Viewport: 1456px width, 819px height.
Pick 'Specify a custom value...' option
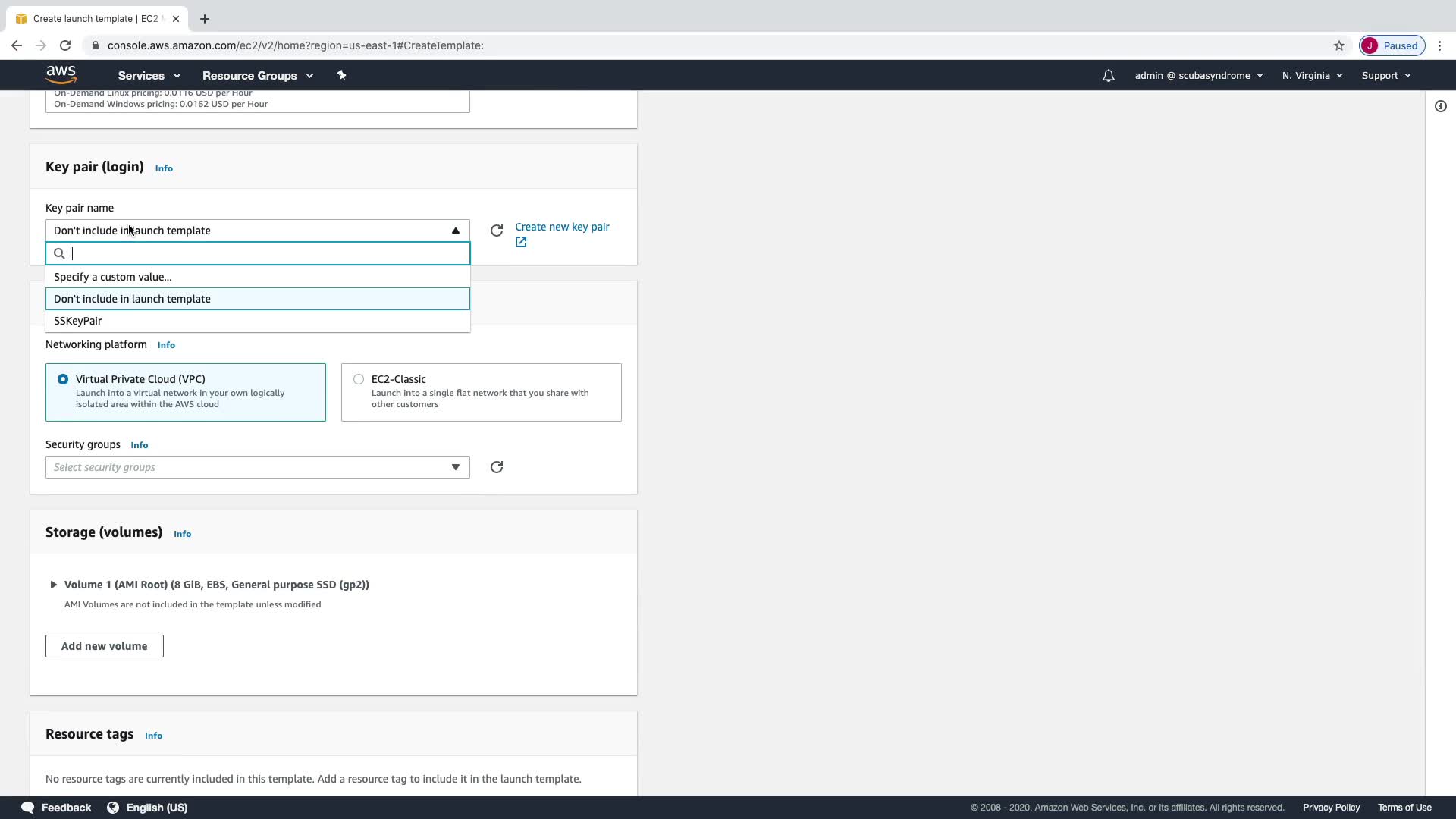pos(113,277)
